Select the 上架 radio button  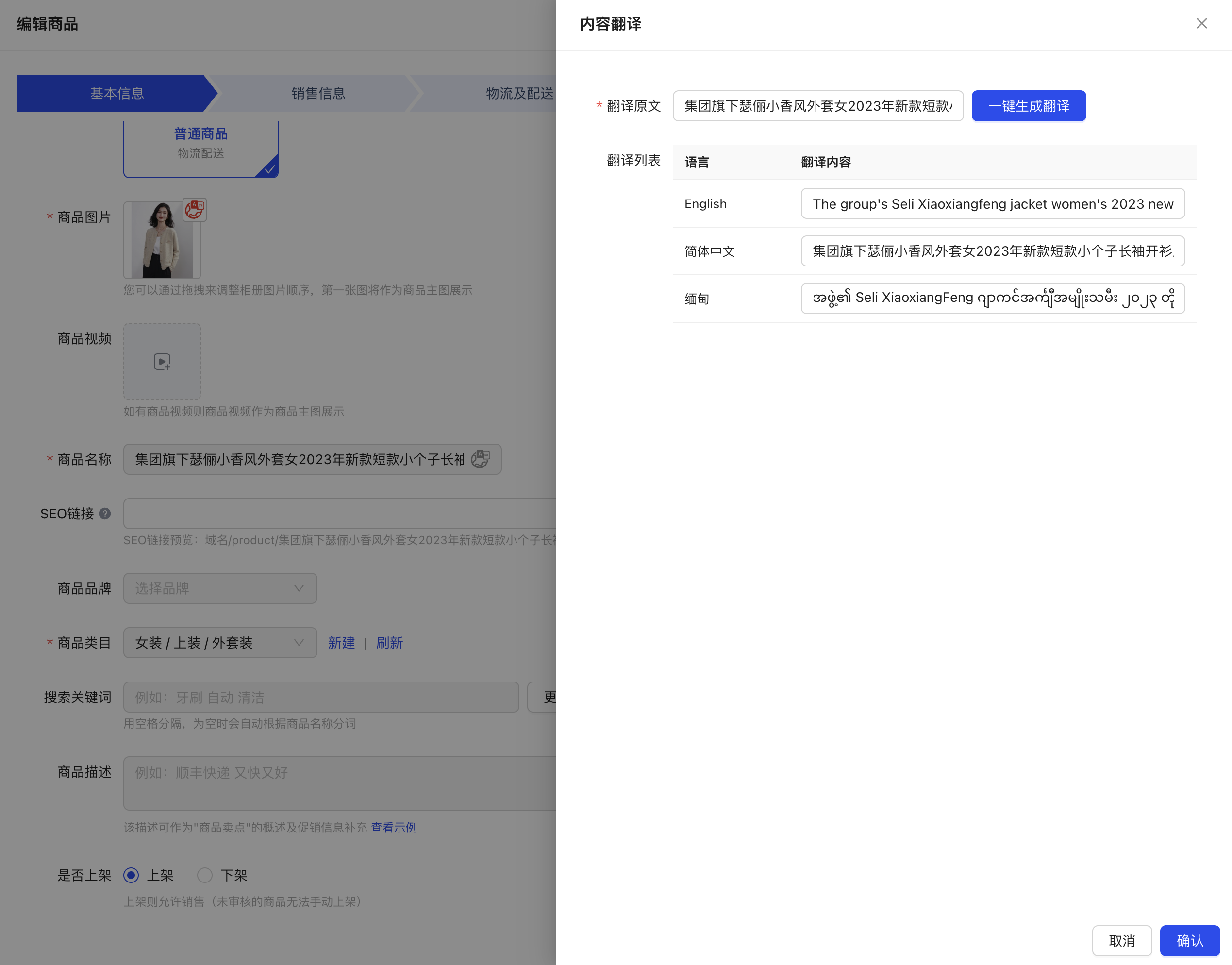(x=131, y=875)
